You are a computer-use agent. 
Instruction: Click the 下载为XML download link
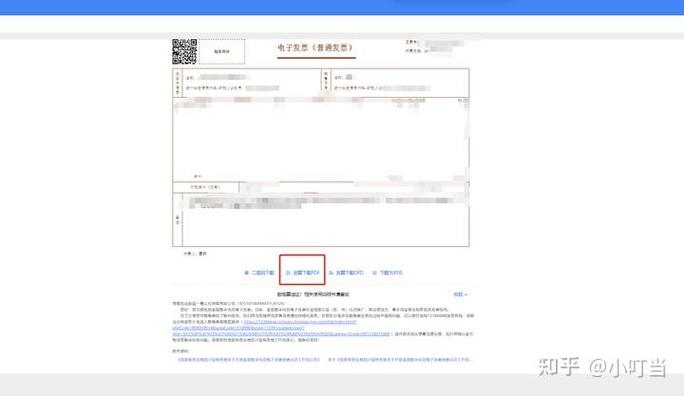(x=391, y=273)
